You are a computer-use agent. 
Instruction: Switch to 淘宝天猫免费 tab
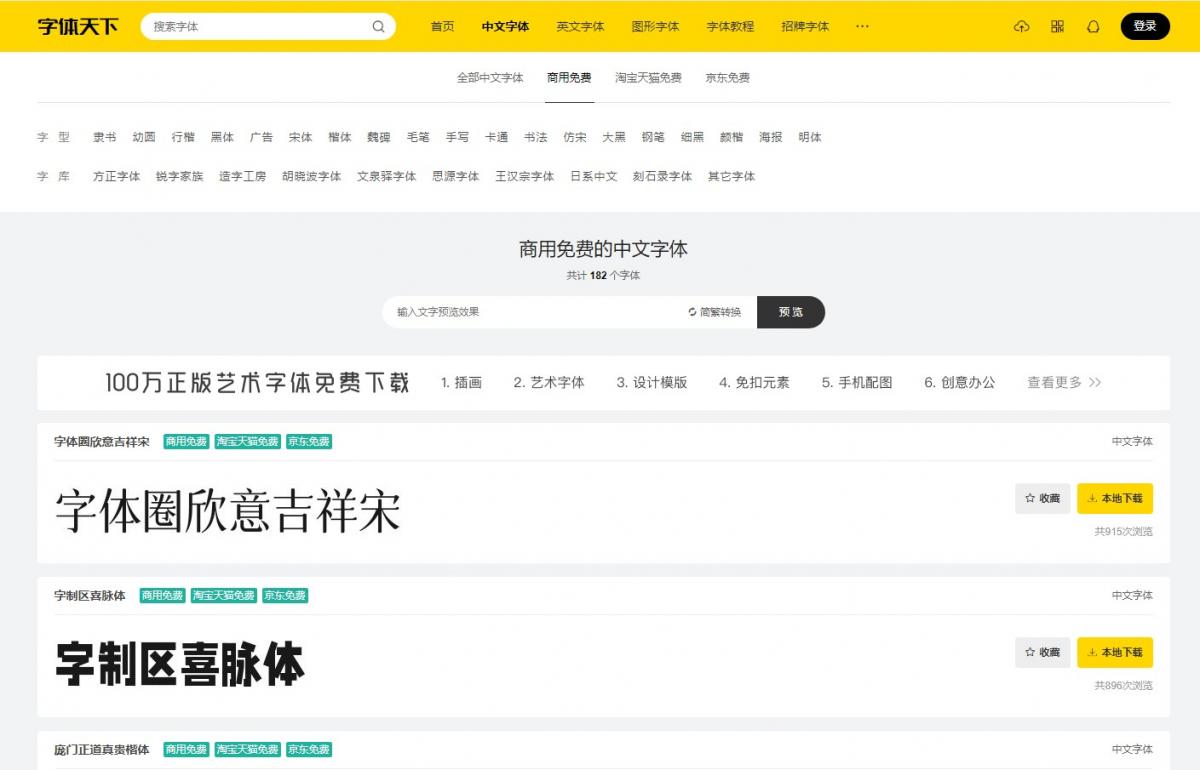coord(648,78)
